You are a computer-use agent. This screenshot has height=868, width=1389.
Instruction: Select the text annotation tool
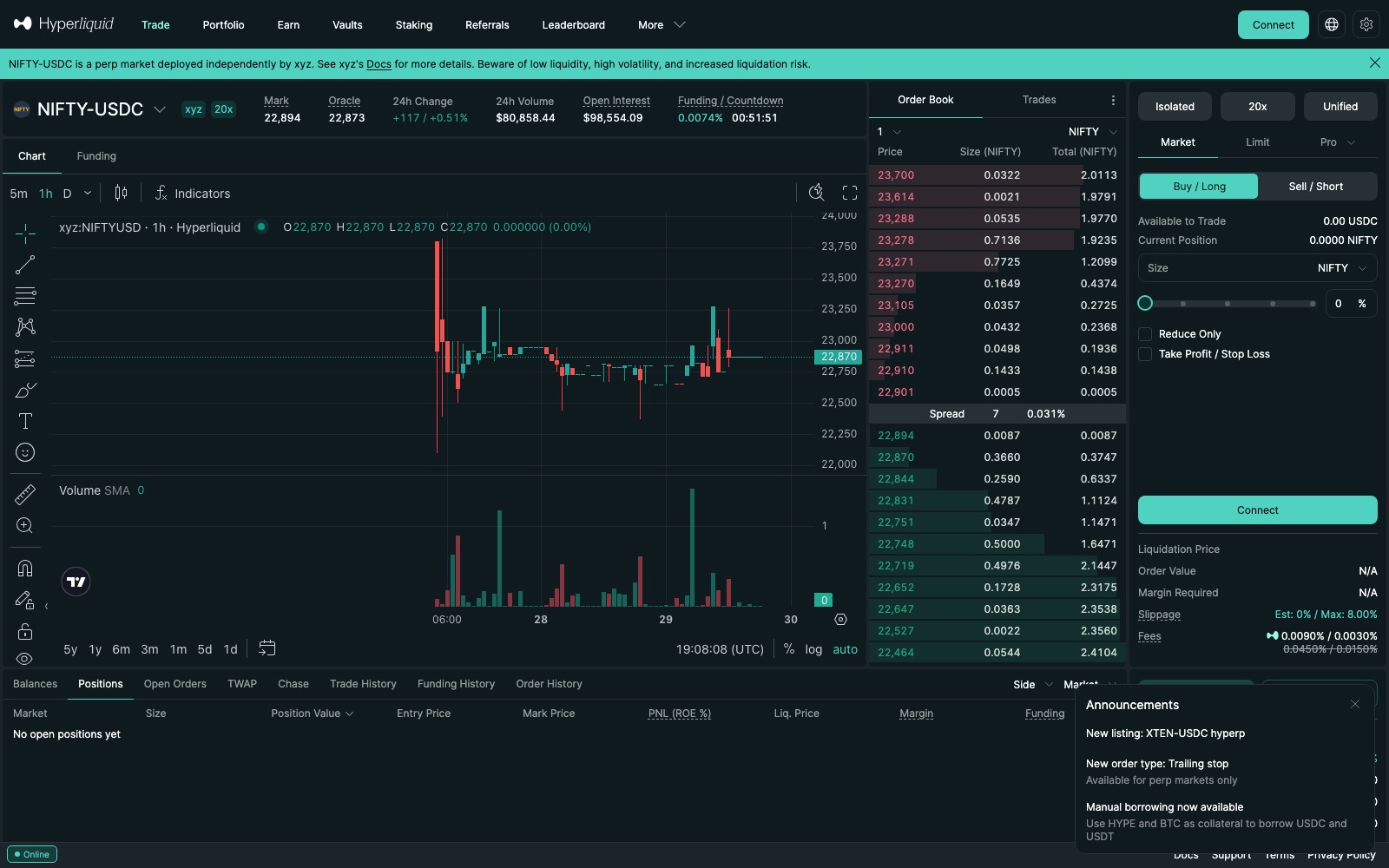(25, 421)
